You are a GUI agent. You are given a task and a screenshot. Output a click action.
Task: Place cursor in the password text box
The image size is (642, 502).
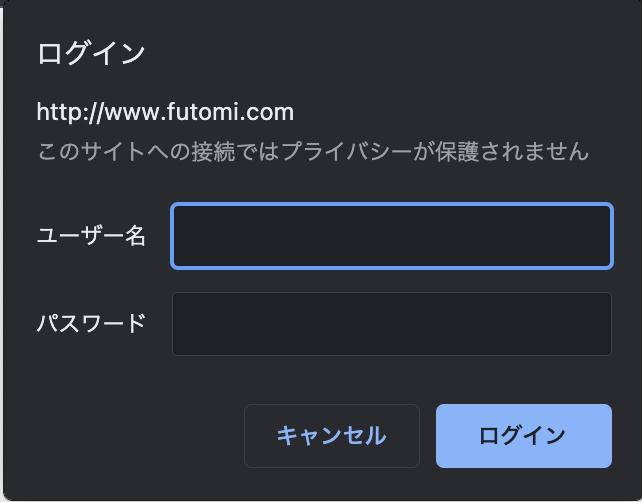[392, 324]
